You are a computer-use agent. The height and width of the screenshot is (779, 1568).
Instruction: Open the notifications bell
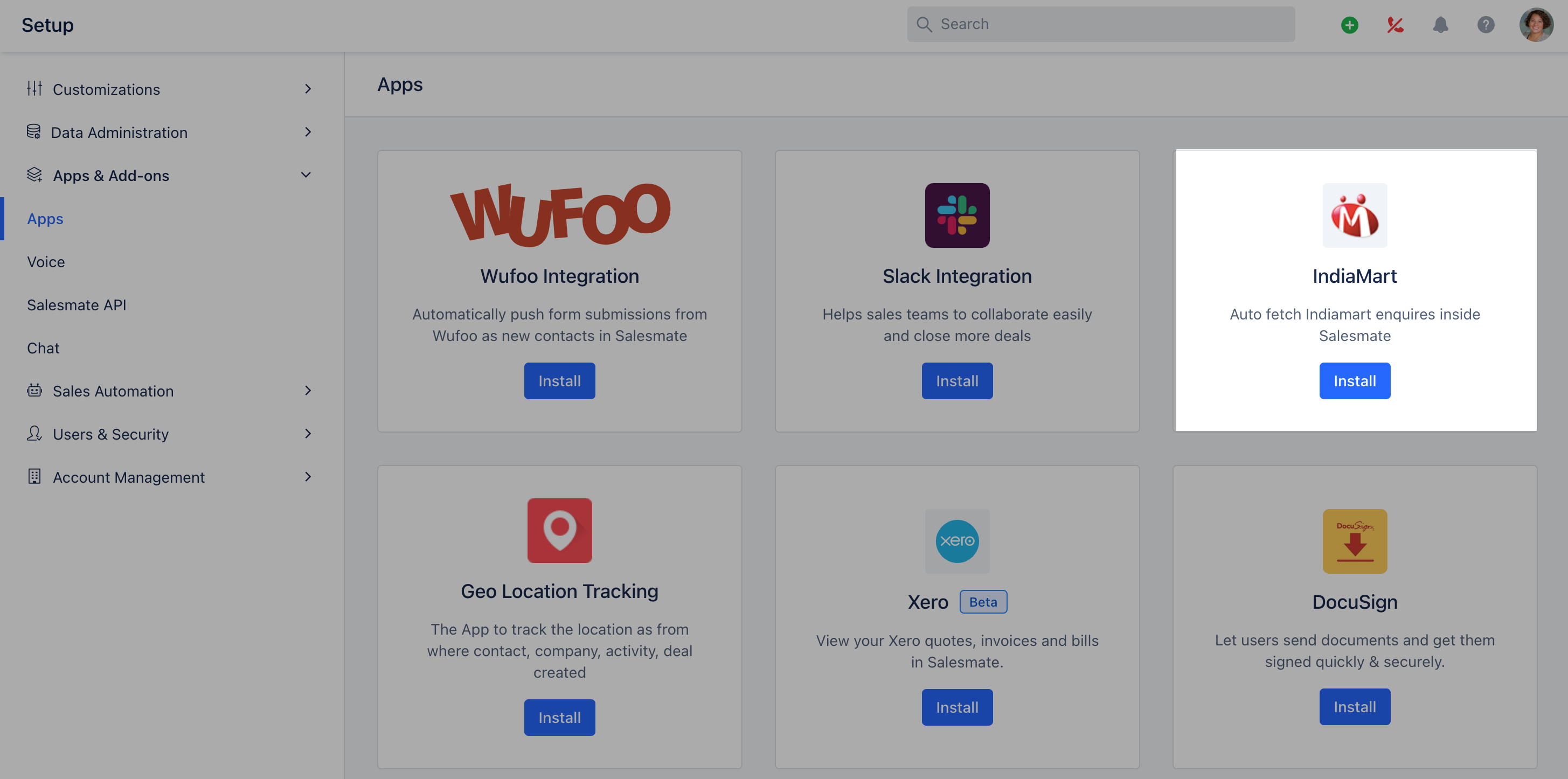[x=1440, y=25]
